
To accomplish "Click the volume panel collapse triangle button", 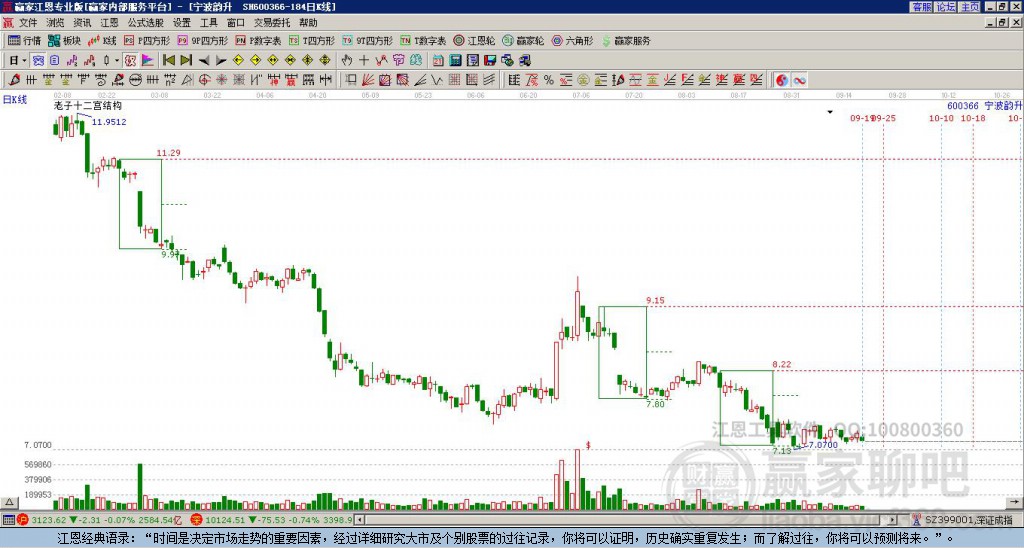I will (x=8, y=502).
